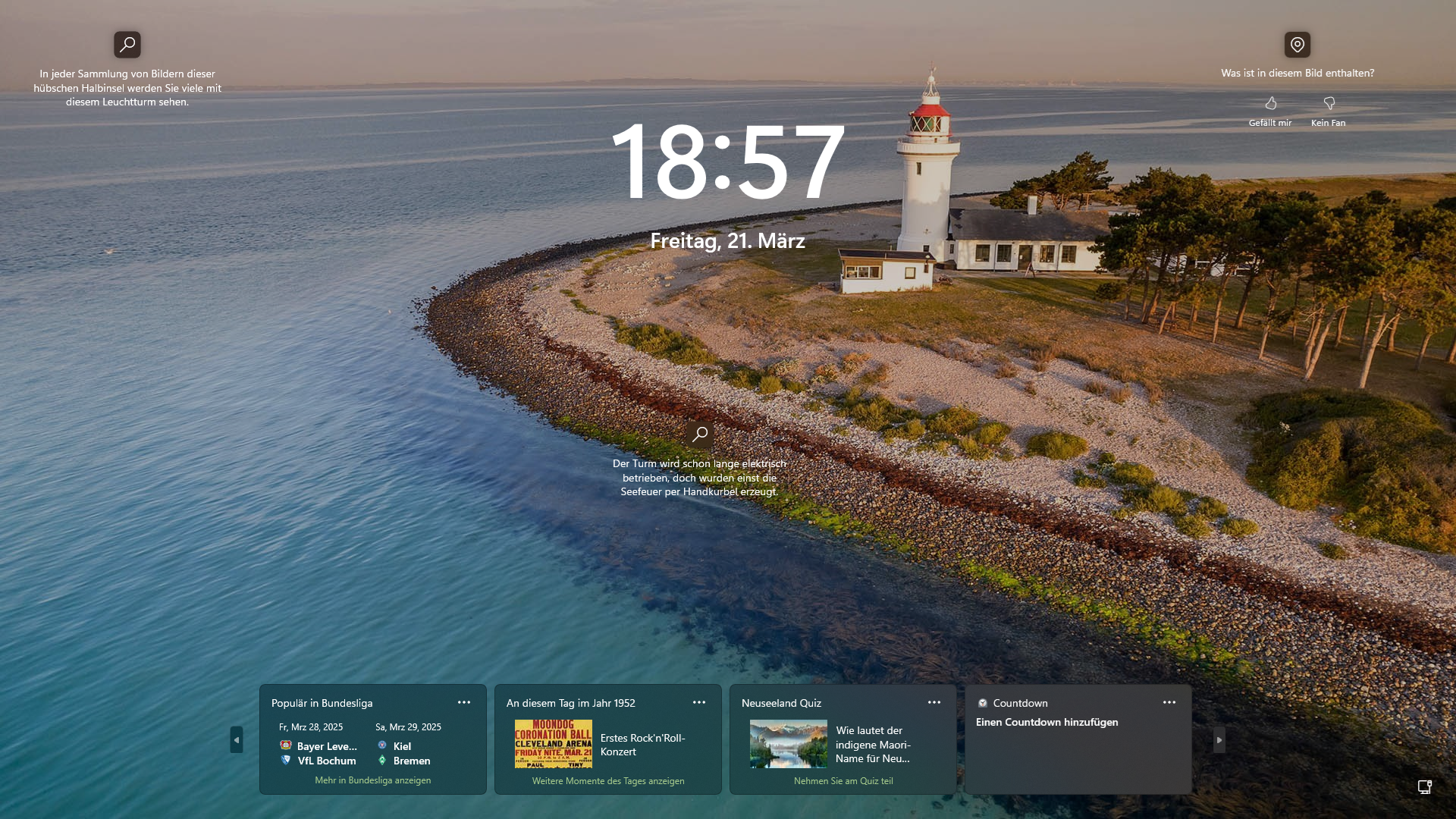Click 'Mehr in Bundesliga anzeigen' link
1456x819 pixels.
pyautogui.click(x=372, y=780)
